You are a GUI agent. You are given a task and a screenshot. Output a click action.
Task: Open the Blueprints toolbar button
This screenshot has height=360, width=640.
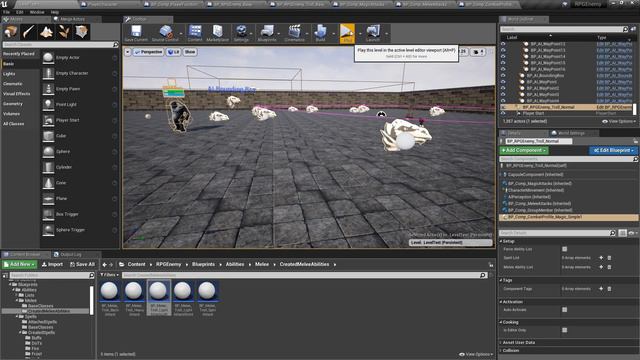267,33
